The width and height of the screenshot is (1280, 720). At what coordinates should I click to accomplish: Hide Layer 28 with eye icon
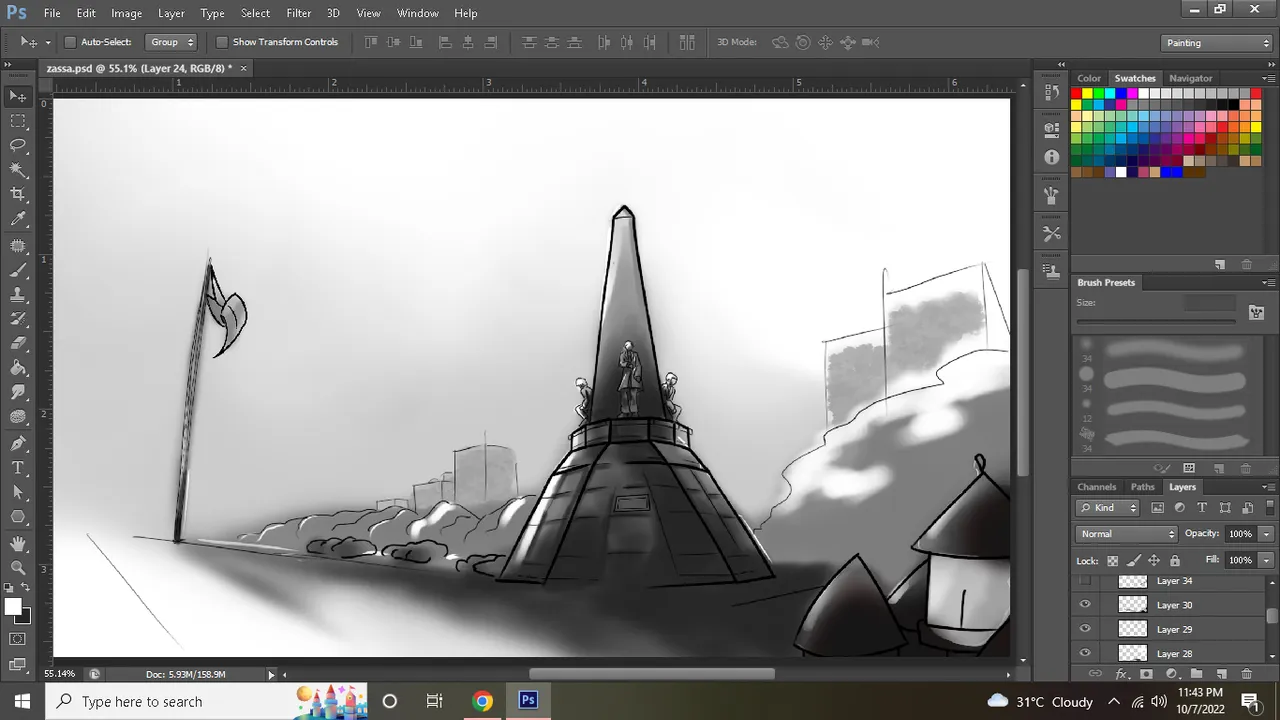(1085, 653)
